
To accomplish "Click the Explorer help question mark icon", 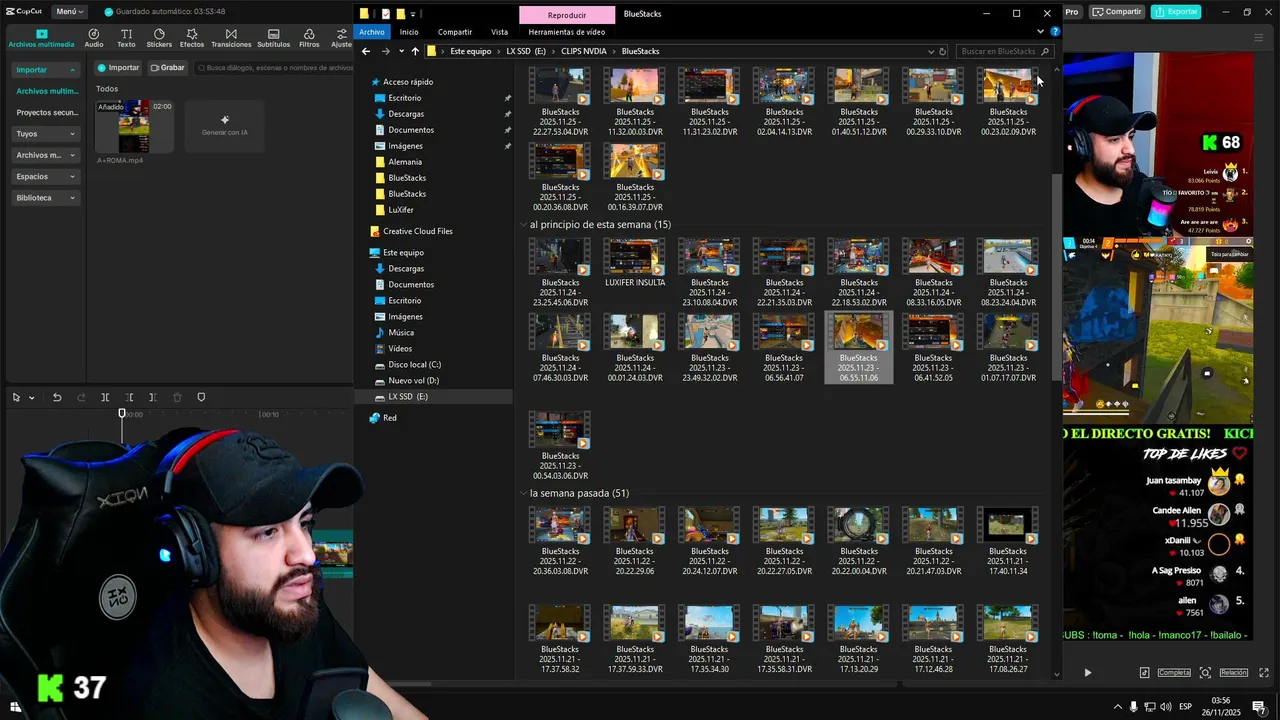I will pyautogui.click(x=1055, y=32).
